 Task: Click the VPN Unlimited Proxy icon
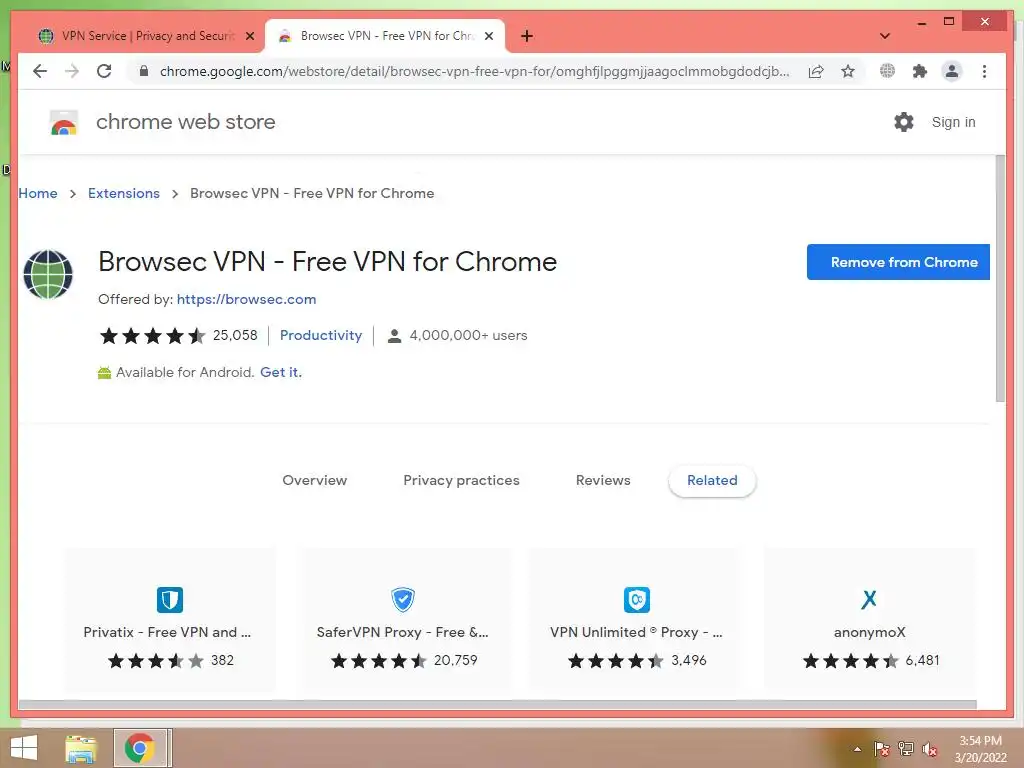click(x=637, y=600)
